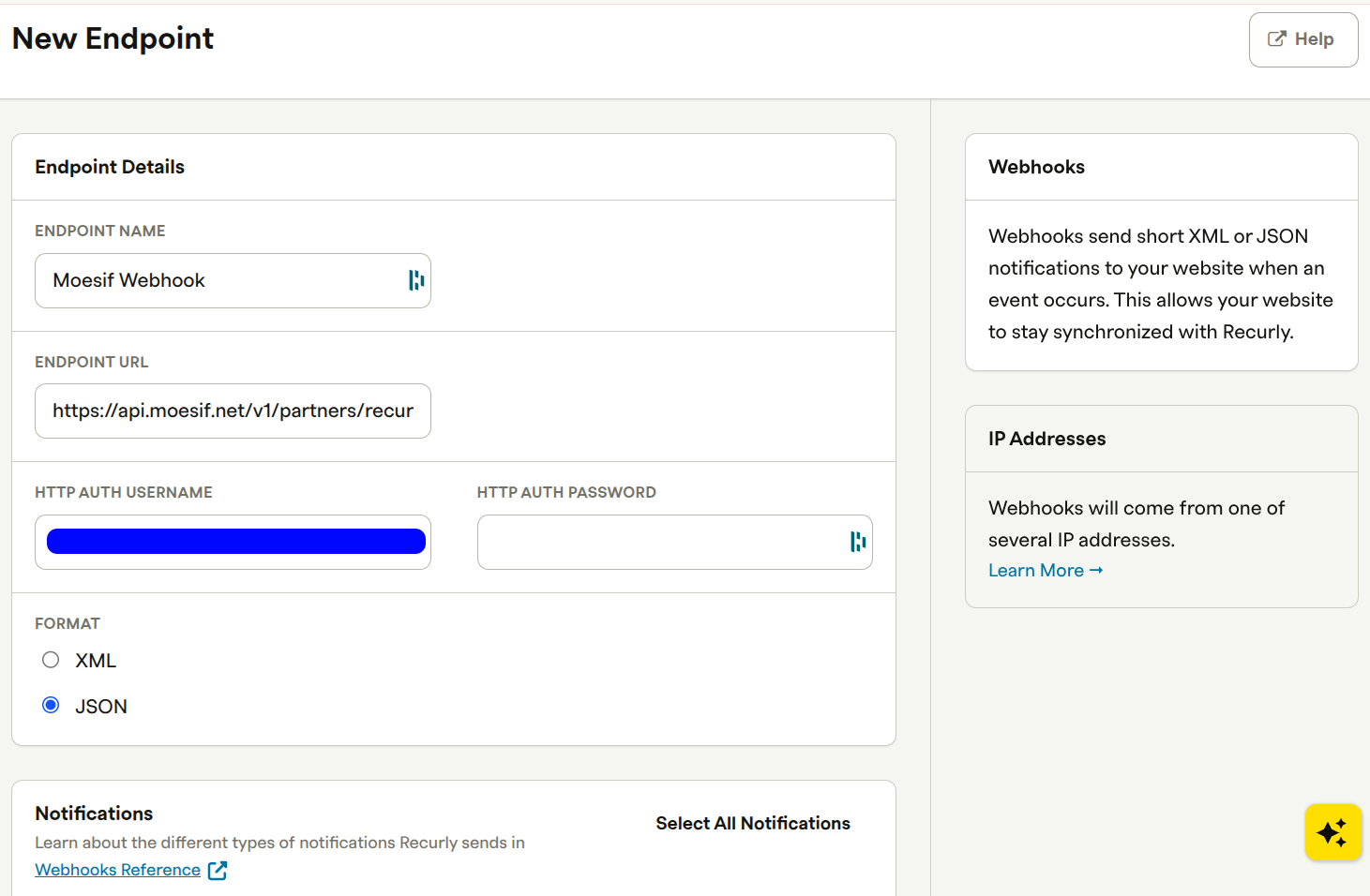Click the FORMAT field label
1370x896 pixels.
68,623
